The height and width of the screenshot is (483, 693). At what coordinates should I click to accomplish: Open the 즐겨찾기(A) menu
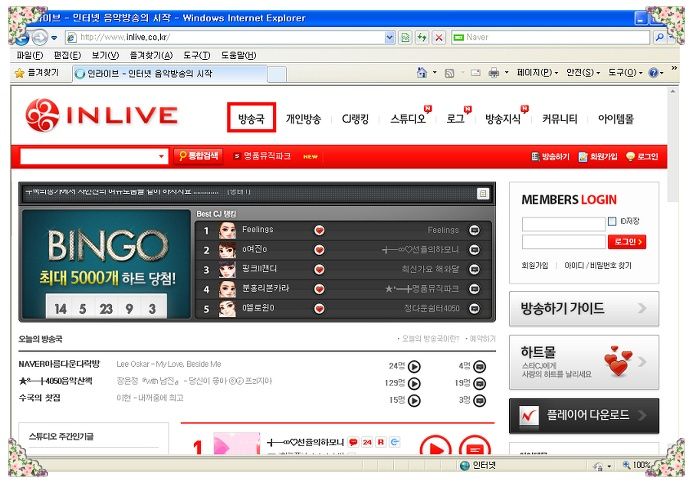(151, 55)
